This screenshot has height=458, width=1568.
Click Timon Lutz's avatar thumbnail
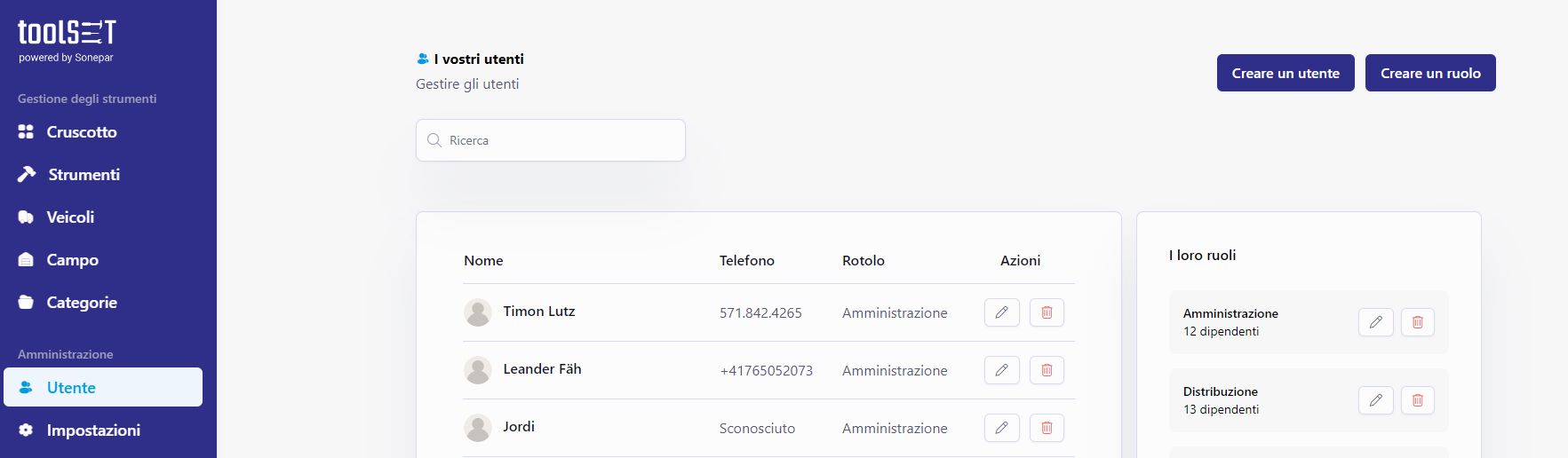(478, 312)
